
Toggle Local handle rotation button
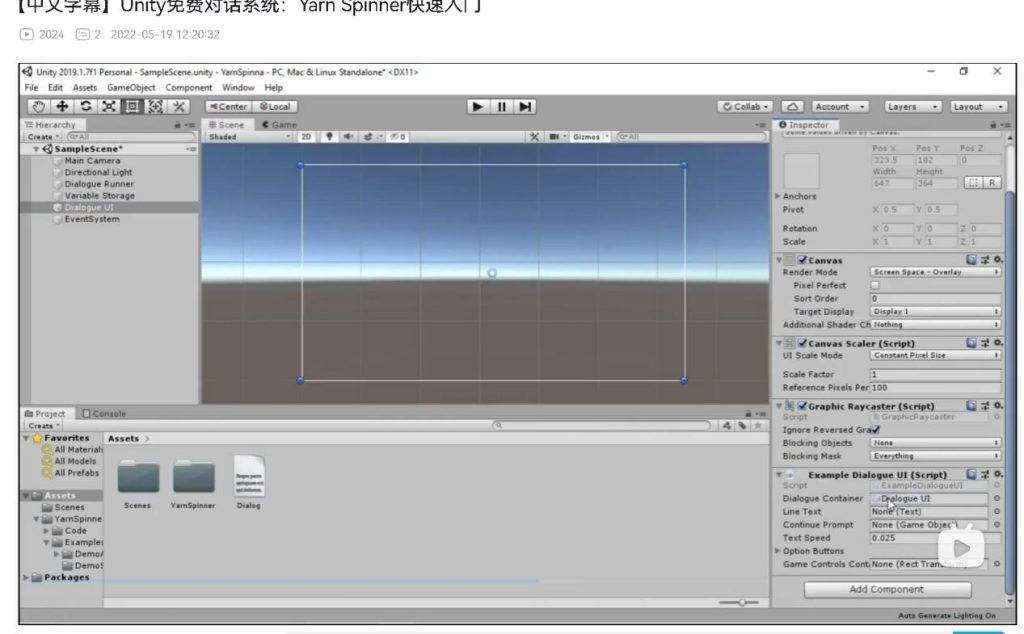[275, 106]
